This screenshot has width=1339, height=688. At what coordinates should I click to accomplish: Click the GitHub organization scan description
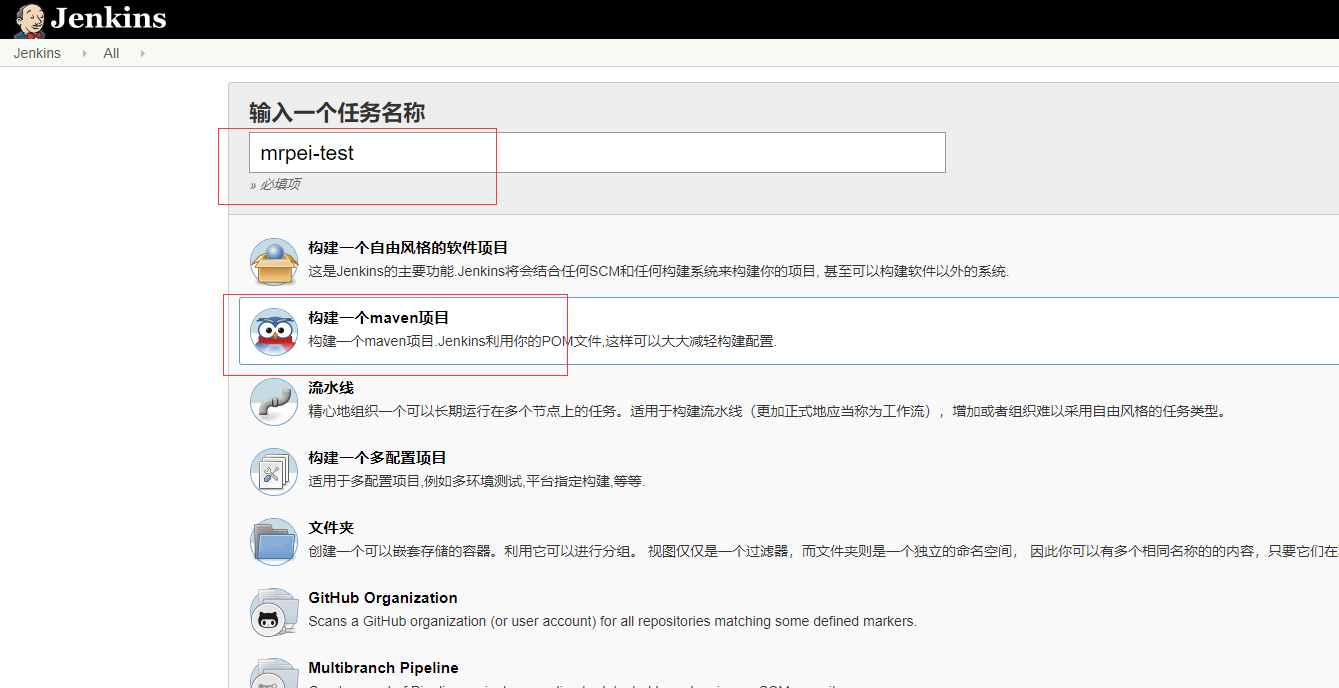pos(612,621)
